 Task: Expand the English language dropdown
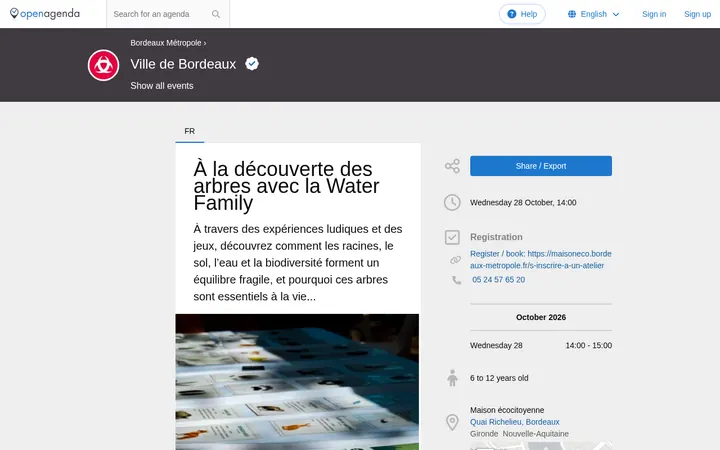point(593,14)
